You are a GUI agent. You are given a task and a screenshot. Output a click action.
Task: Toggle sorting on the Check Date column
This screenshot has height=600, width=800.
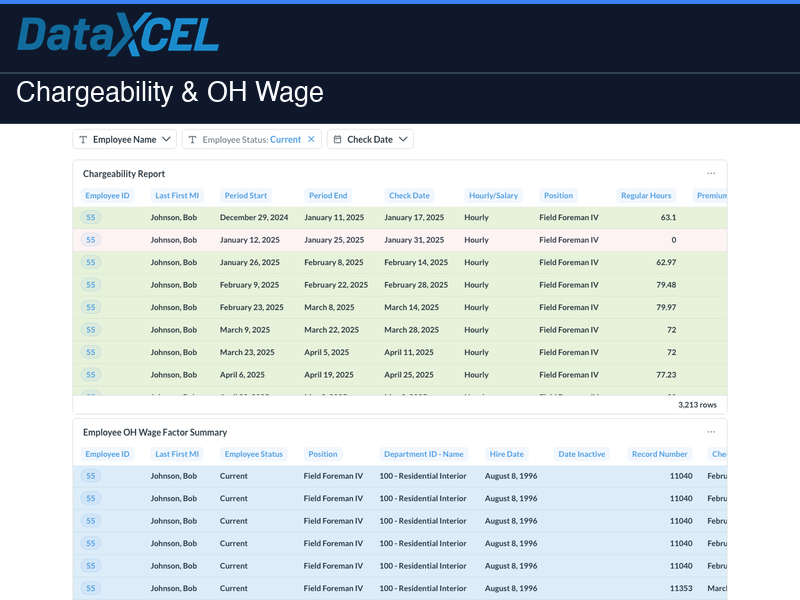412,195
